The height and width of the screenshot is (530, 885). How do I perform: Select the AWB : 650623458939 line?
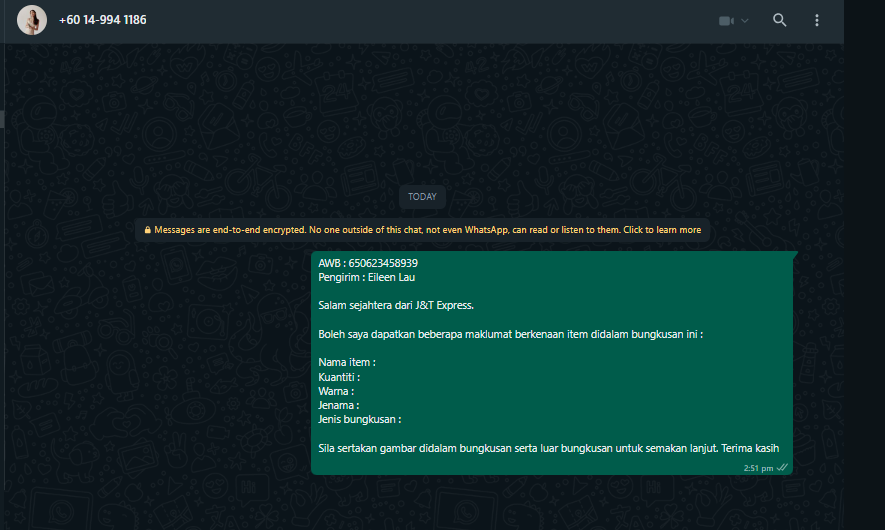(x=368, y=263)
